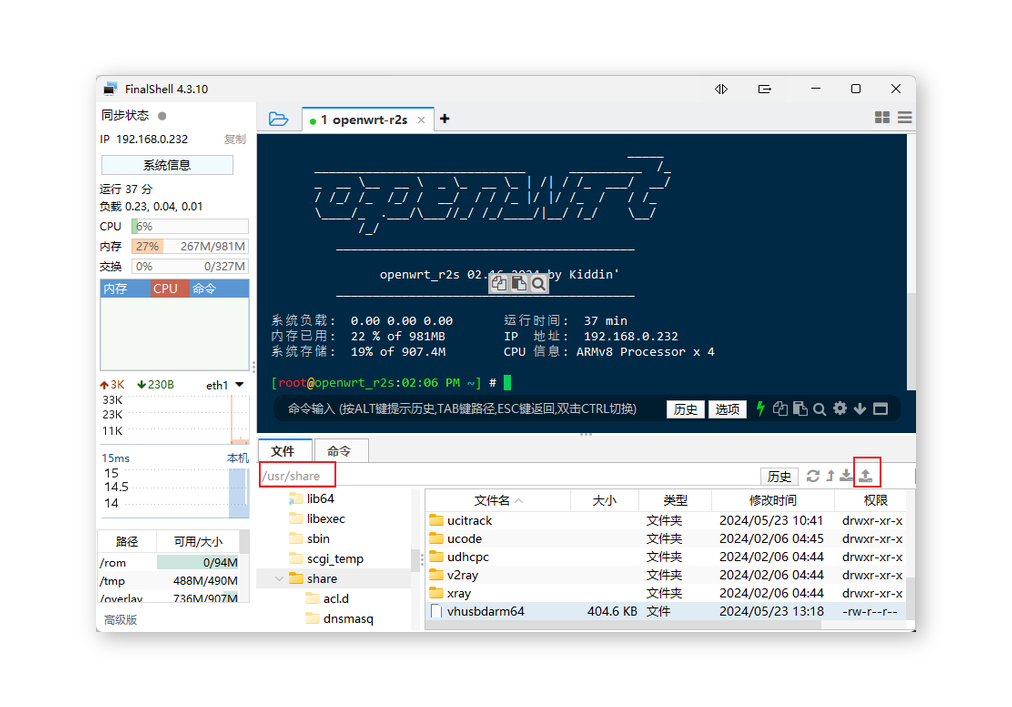
Task: Select the ucode folder row
Action: 665,538
